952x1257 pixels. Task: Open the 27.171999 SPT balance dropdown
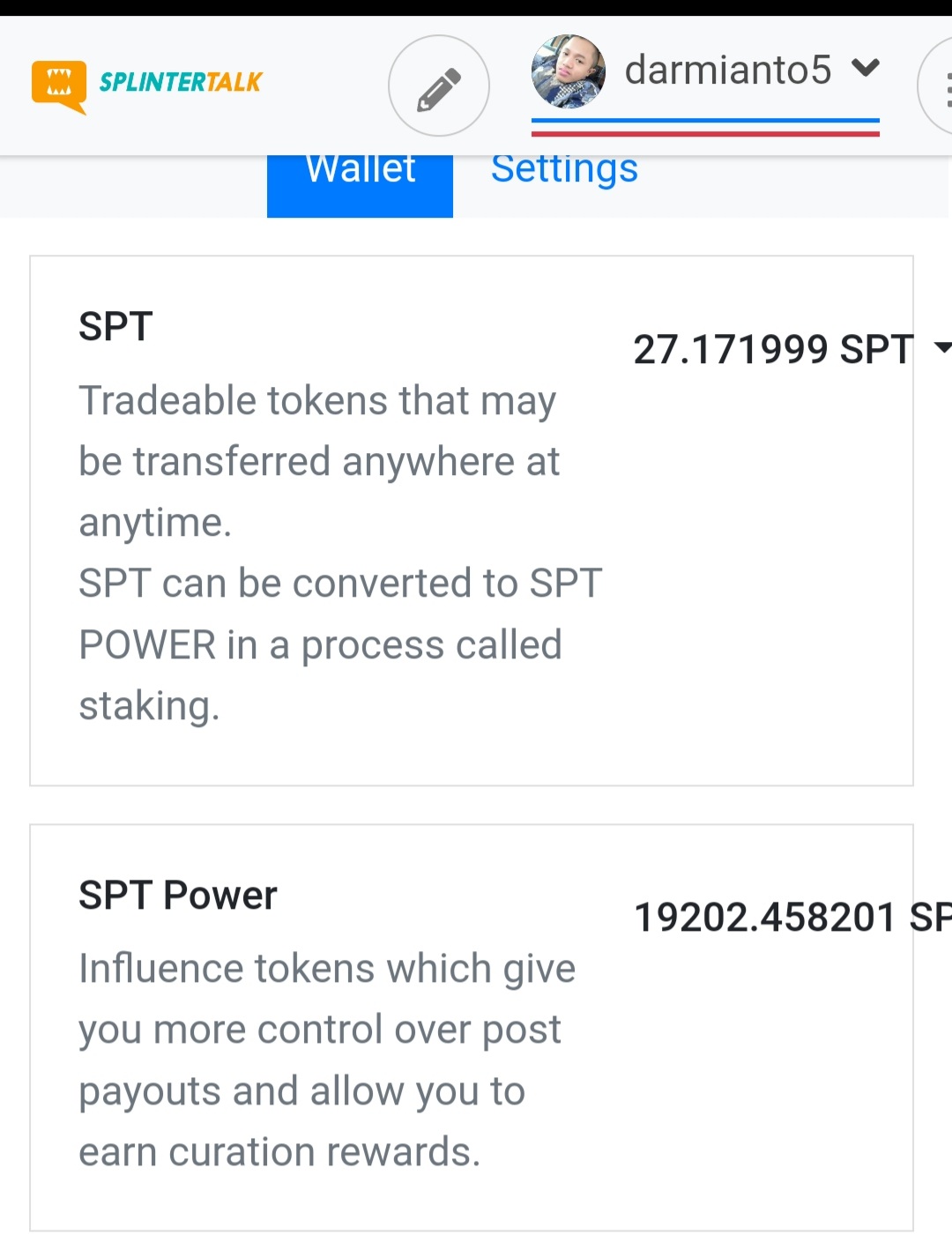tap(772, 349)
